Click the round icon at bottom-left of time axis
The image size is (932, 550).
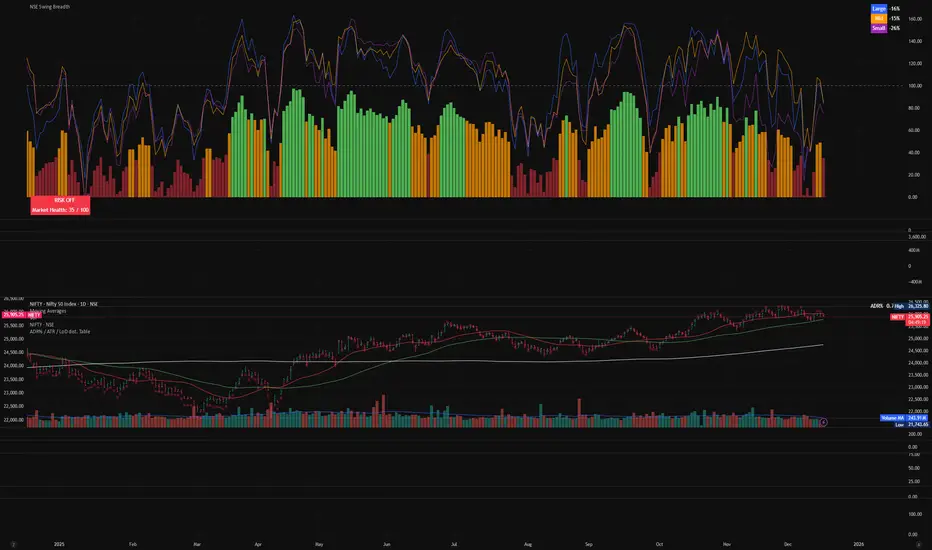(13, 544)
